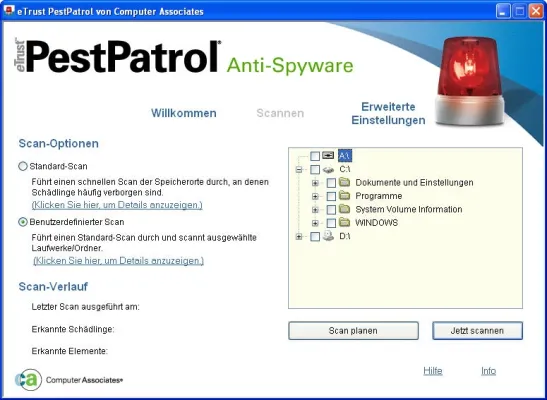This screenshot has height=400, width=547.
Task: Start scan with Jetzt scannen button
Action: coord(477,331)
